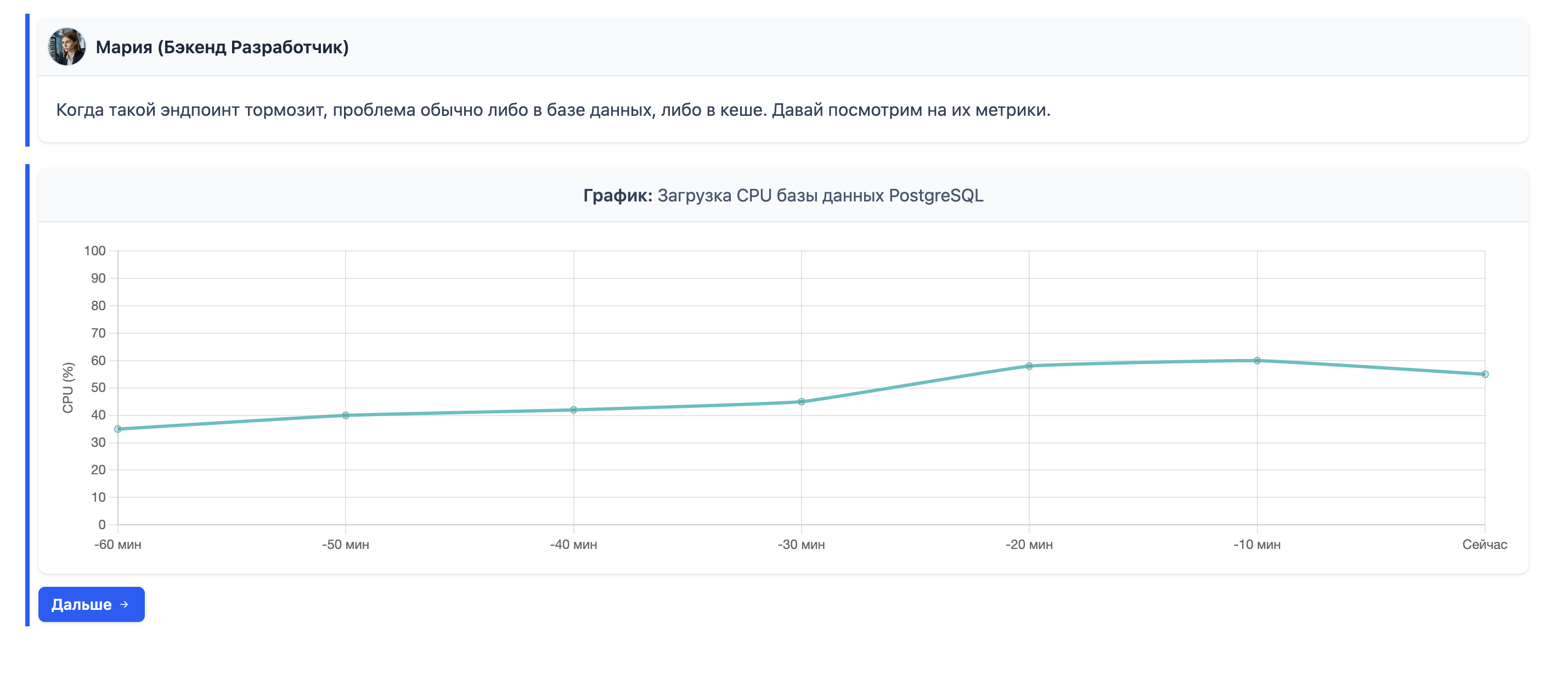Click the 50 y-axis label
The width and height of the screenshot is (1568, 673).
pyautogui.click(x=98, y=388)
